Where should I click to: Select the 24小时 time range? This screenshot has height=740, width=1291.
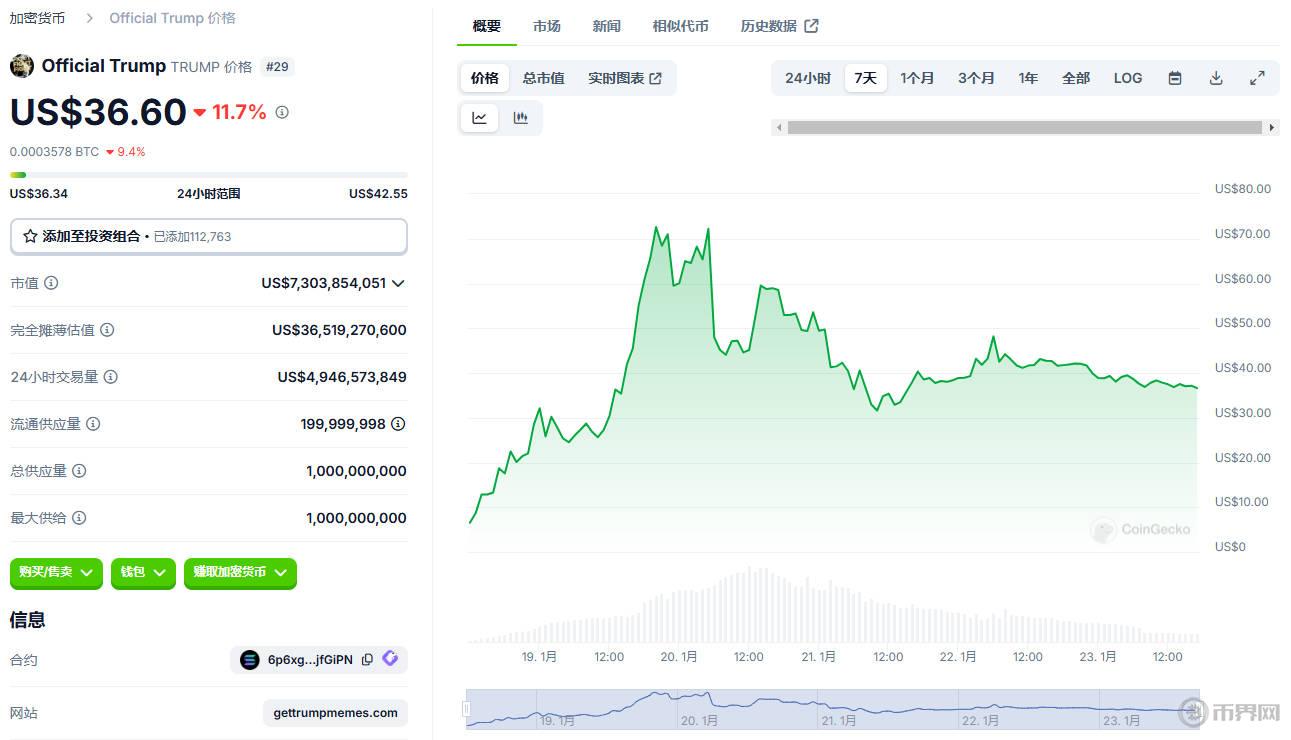pos(808,78)
